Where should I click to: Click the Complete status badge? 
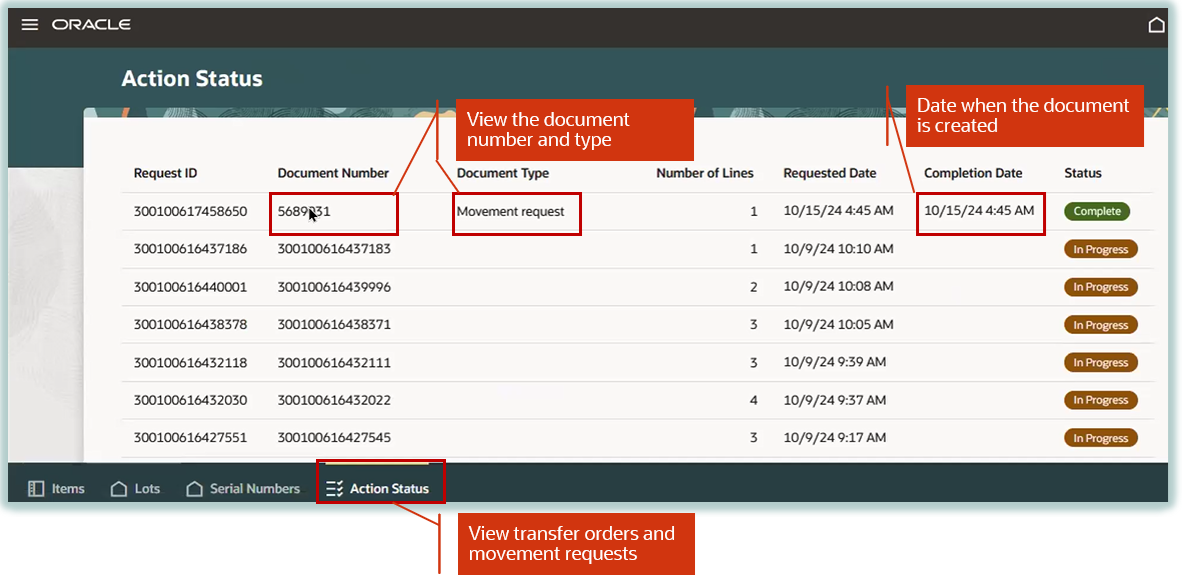coord(1097,212)
